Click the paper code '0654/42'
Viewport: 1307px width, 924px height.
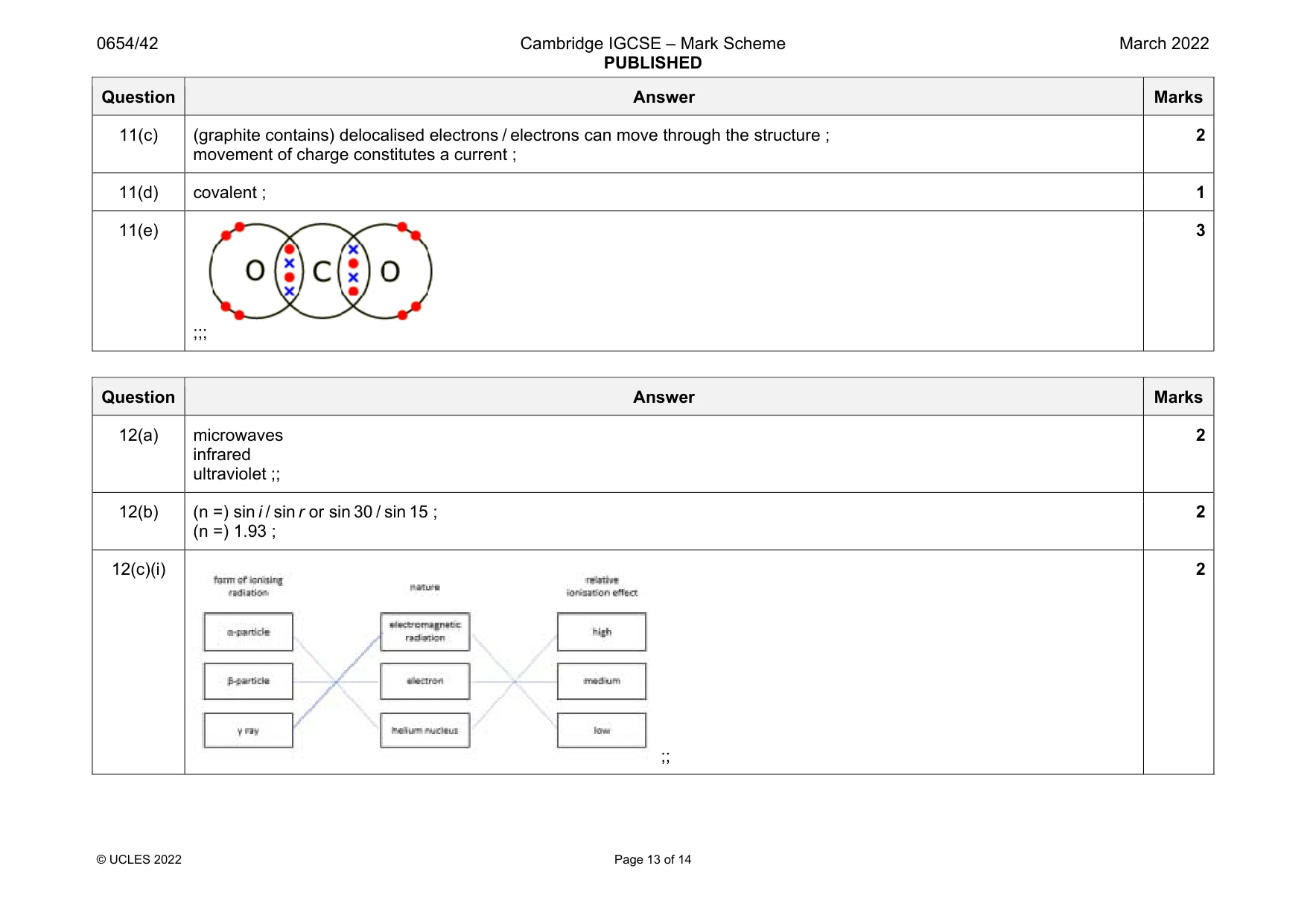coord(127,43)
